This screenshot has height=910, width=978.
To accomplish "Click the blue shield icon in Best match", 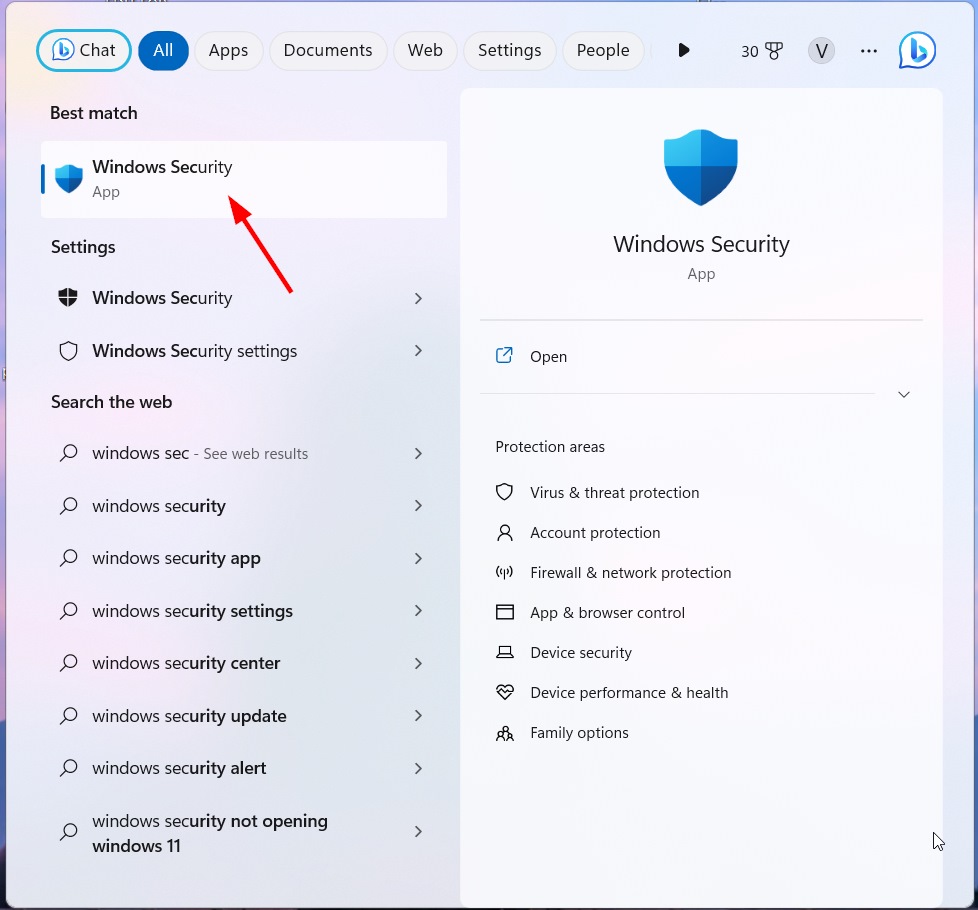I will (69, 179).
